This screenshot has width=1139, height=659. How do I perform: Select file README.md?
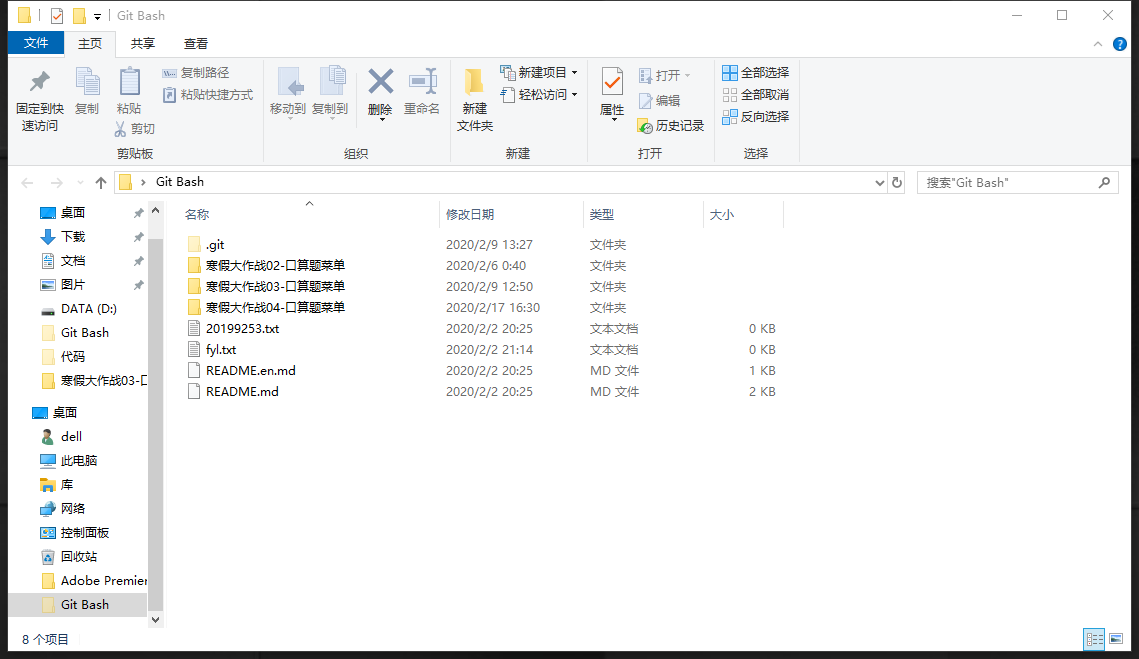(x=233, y=392)
